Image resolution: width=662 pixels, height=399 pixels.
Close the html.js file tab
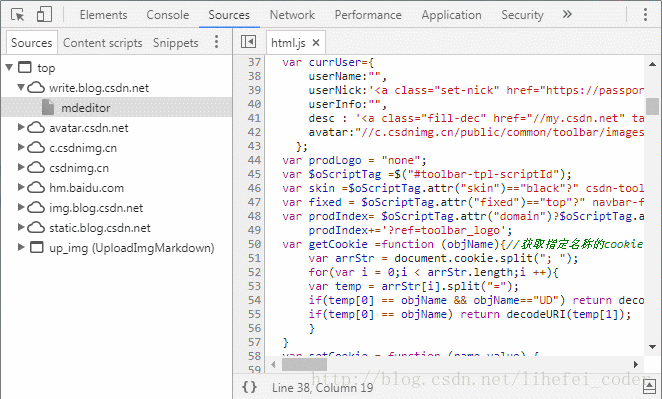click(316, 43)
